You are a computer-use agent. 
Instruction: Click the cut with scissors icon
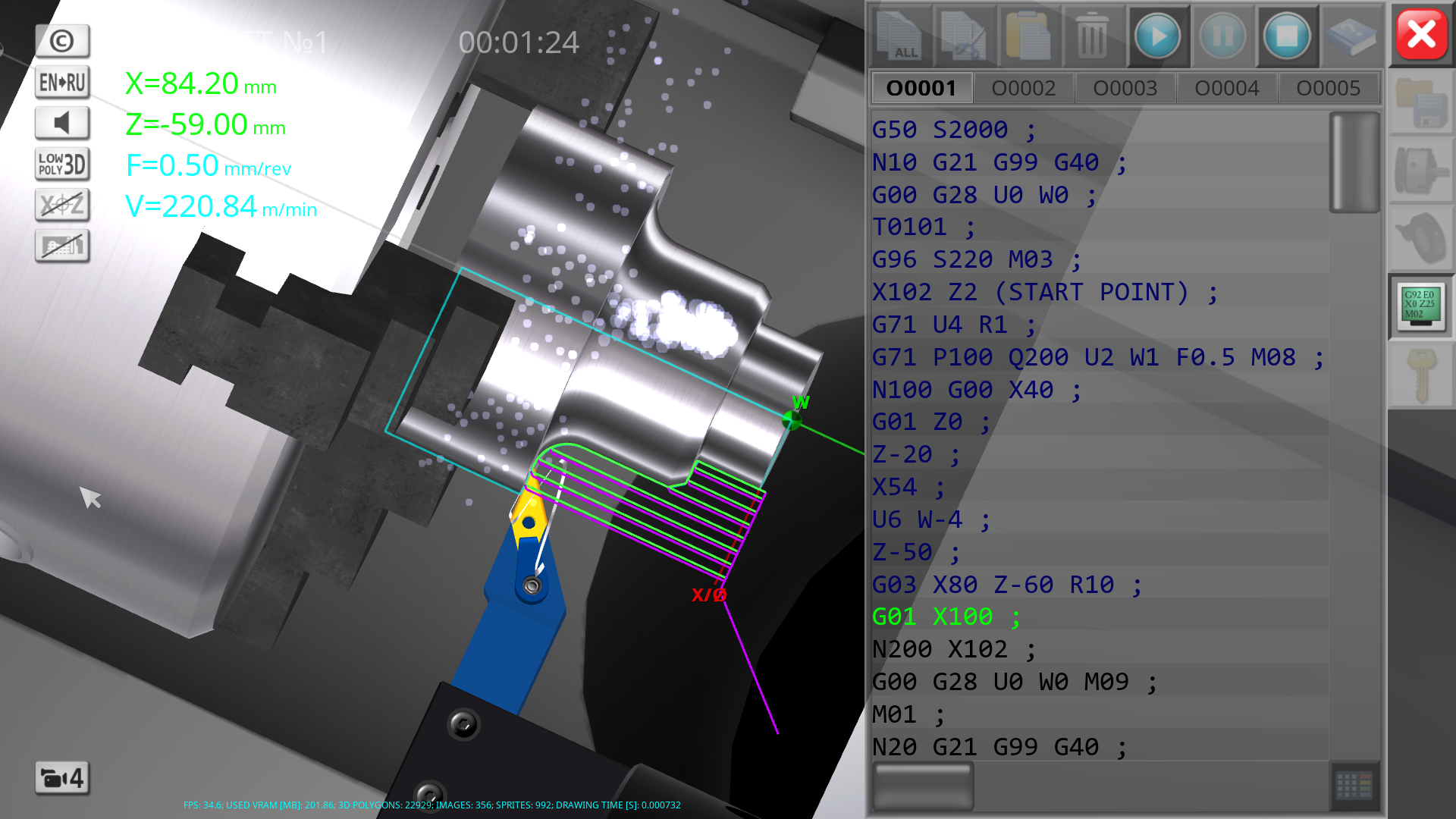964,36
